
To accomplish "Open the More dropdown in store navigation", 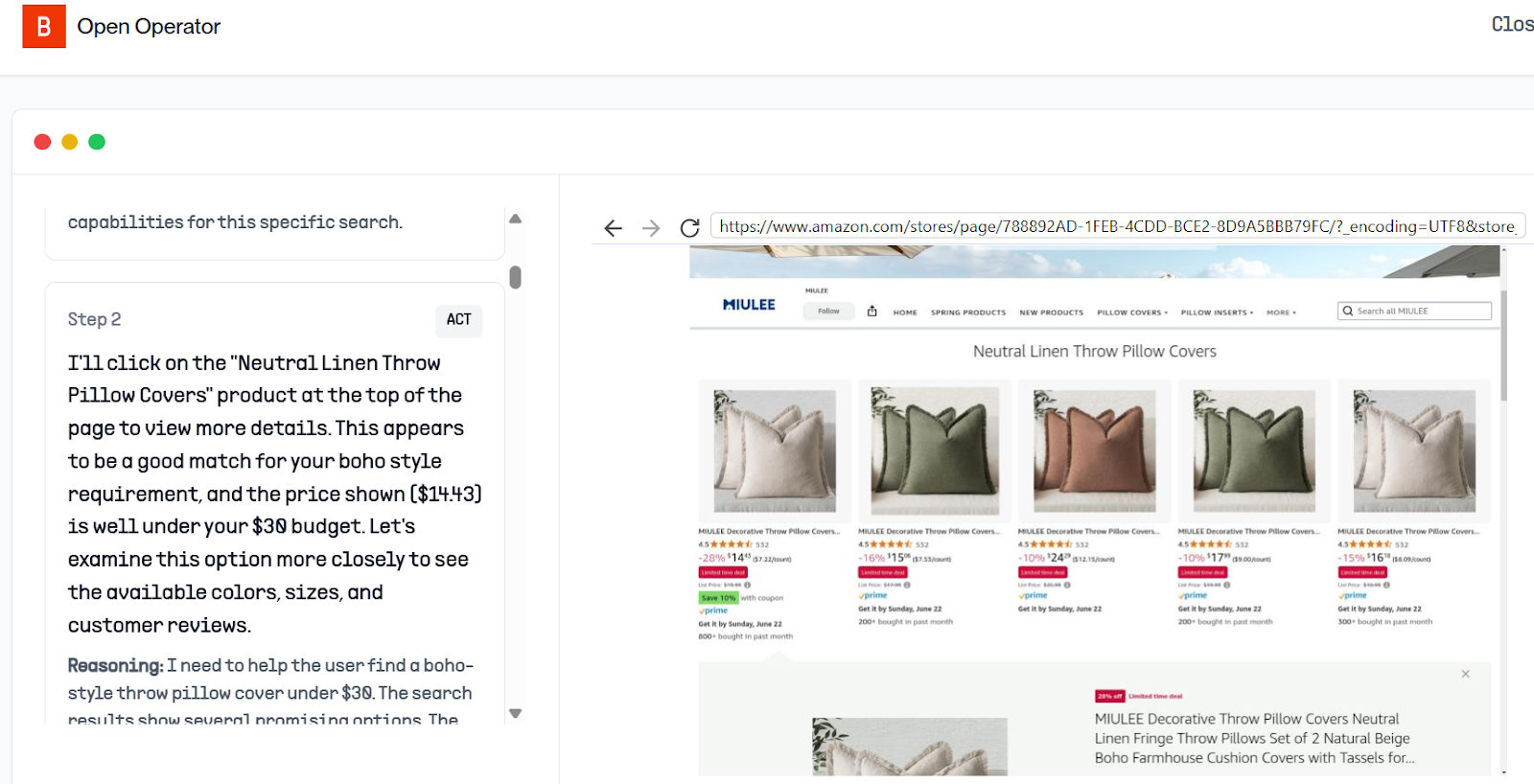I will tap(1281, 312).
